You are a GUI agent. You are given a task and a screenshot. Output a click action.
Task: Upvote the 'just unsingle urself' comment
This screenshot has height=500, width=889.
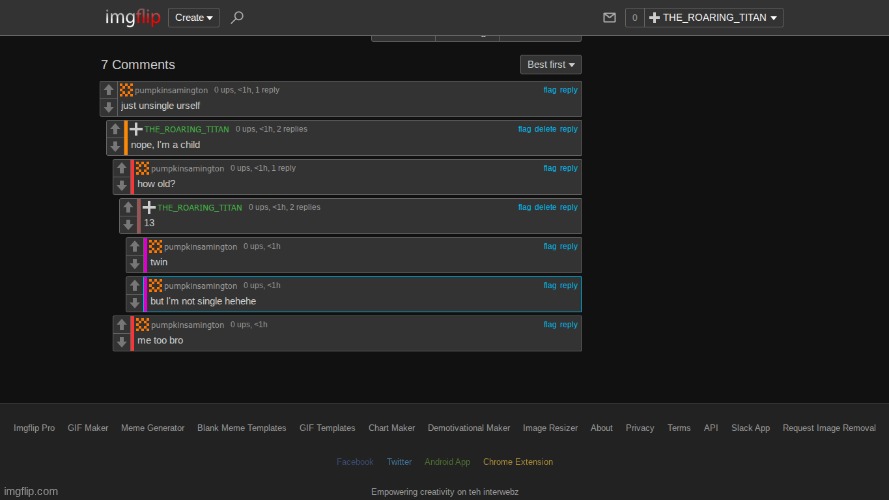coord(109,90)
